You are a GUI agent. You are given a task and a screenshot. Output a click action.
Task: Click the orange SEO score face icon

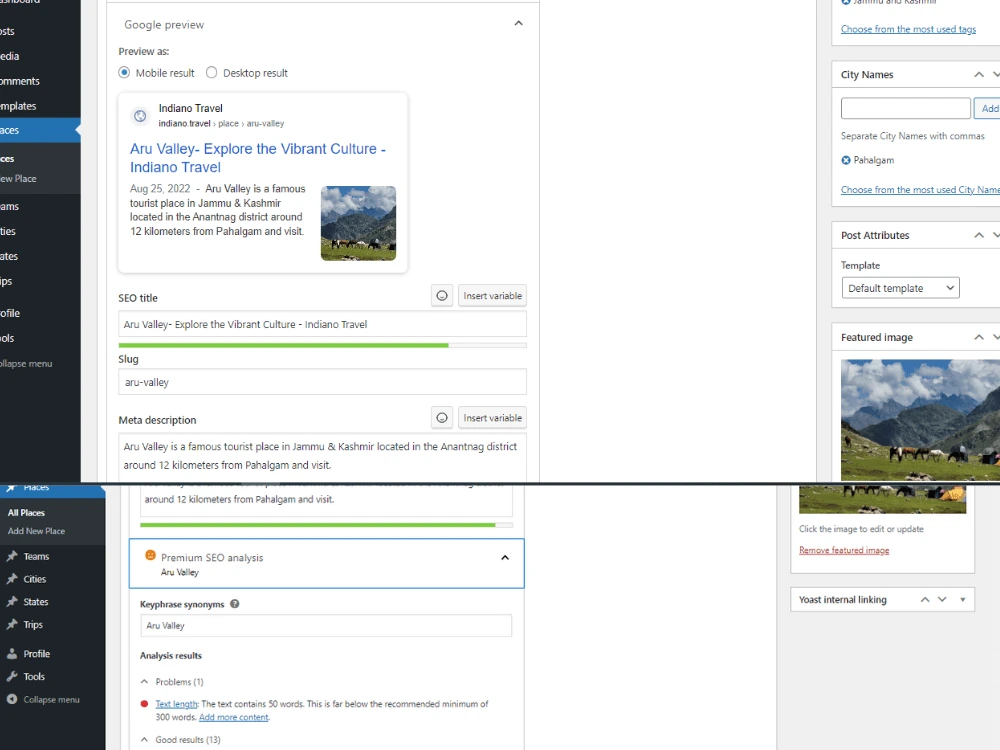[x=151, y=555]
